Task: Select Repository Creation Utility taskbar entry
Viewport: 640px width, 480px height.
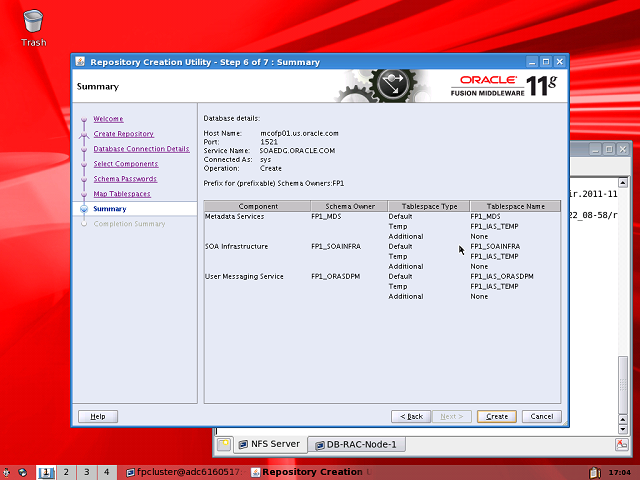Action: click(311, 472)
